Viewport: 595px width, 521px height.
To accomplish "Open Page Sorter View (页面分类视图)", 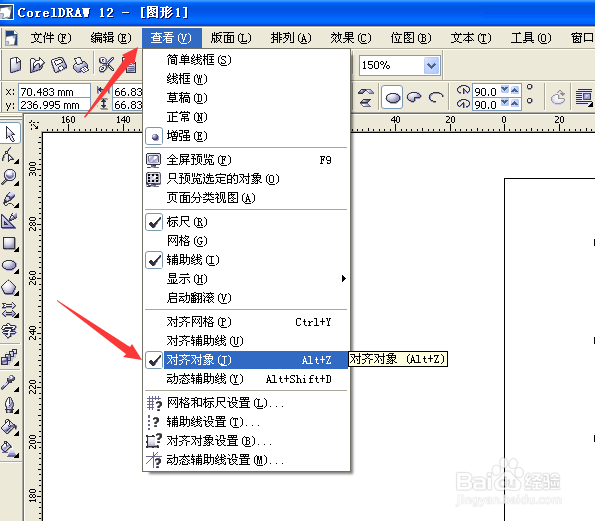I will click(x=246, y=198).
